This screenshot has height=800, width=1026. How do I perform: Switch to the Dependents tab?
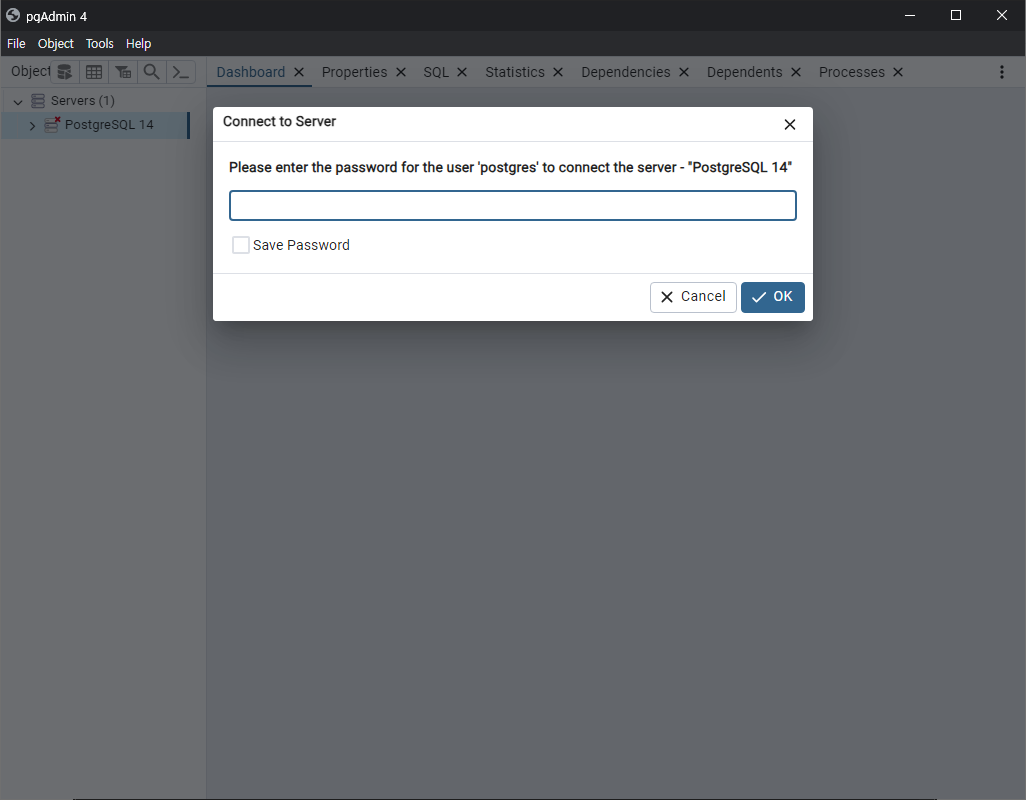click(x=744, y=72)
